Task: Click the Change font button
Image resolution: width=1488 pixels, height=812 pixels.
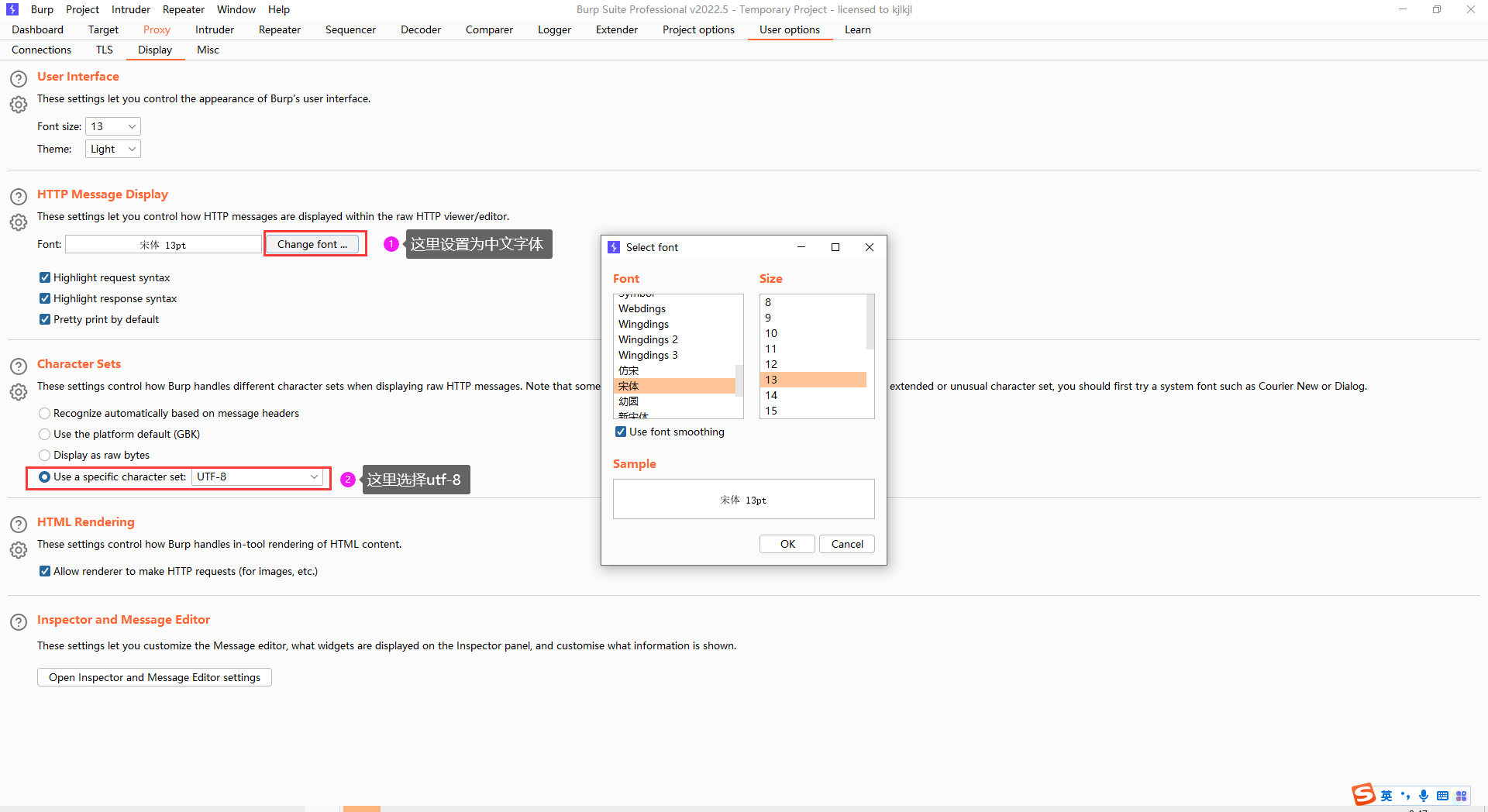Action: point(312,244)
